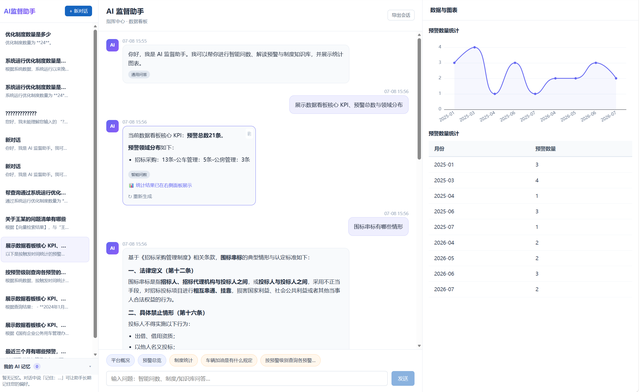Viewport: 640px width, 392px height.
Task: Open conversation 帮查询通过系统运行优化
Action: [x=45, y=196]
